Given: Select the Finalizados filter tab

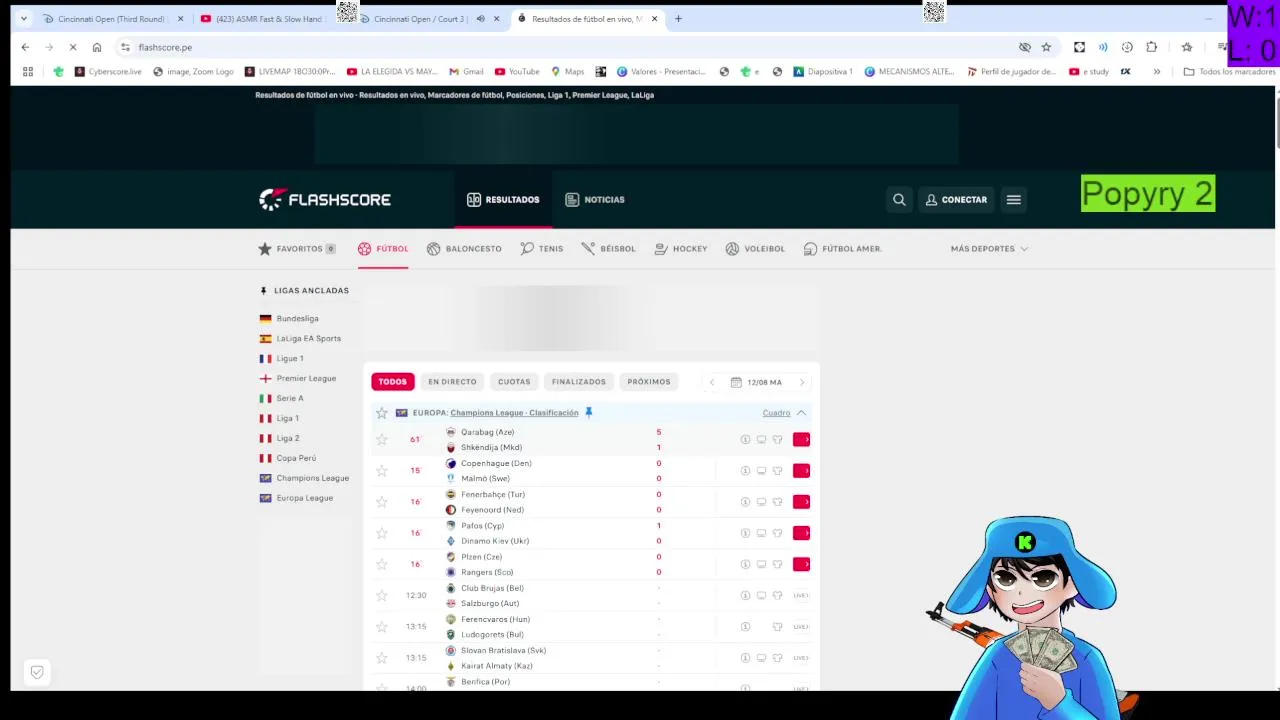Looking at the screenshot, I should (579, 382).
